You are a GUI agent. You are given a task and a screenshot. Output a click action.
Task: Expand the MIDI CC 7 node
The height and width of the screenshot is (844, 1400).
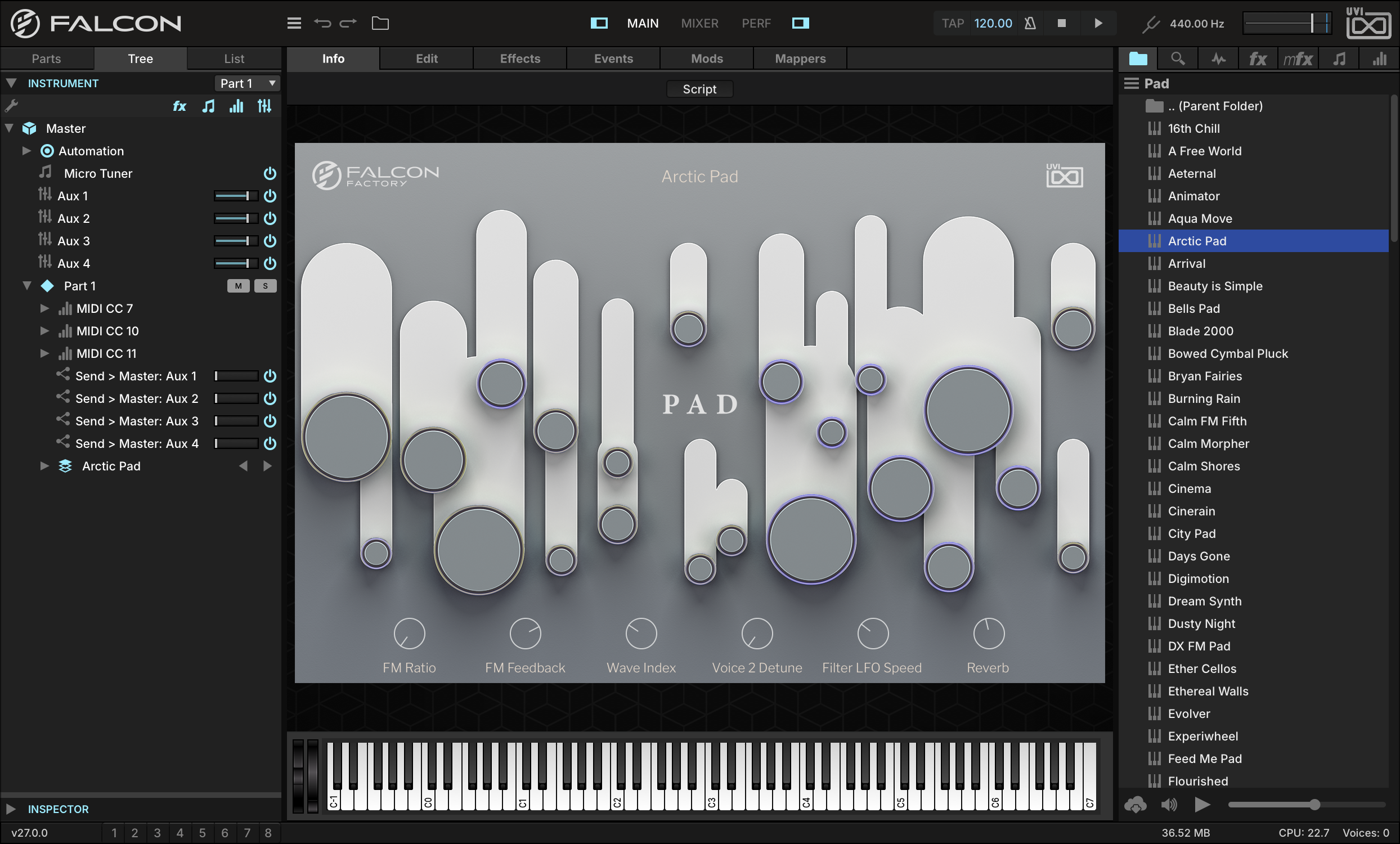tap(44, 308)
